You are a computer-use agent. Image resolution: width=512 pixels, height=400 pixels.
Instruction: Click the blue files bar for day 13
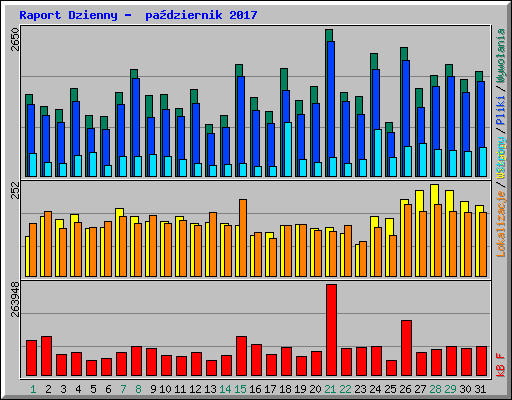tap(211, 149)
